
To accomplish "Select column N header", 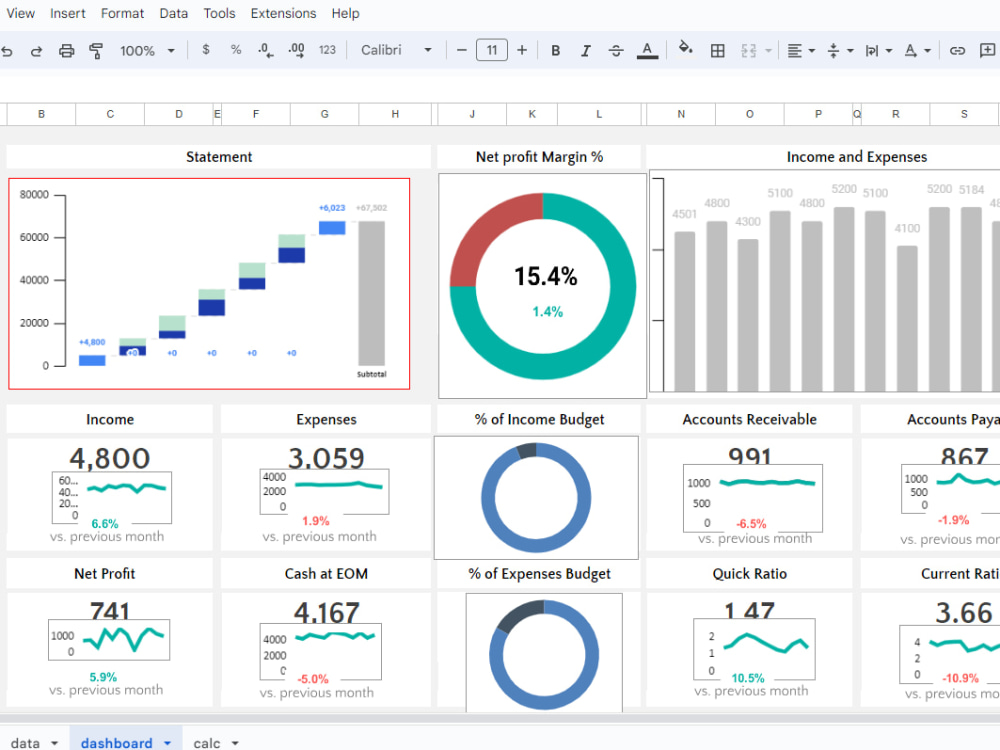I will tap(681, 114).
